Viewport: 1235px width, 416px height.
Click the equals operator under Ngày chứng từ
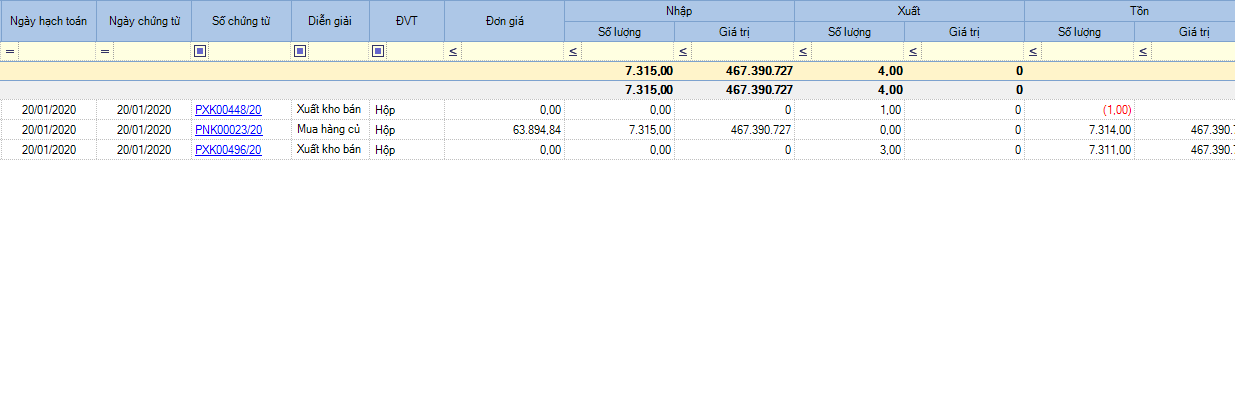coord(105,51)
